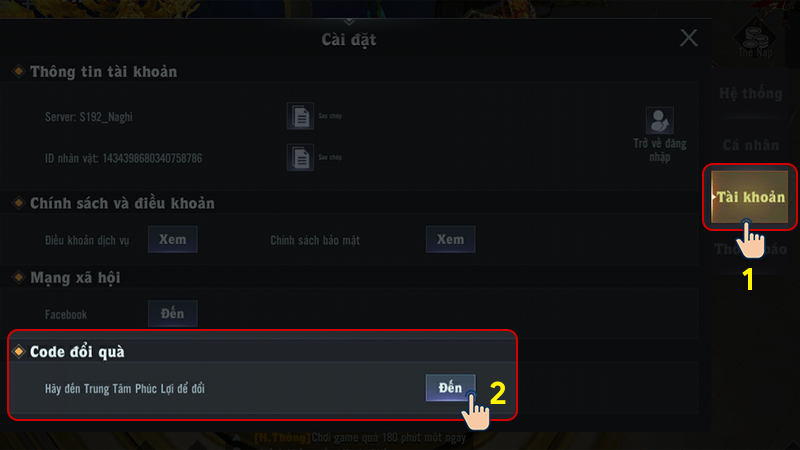
Task: Close the Cài đặt settings panel
Action: click(x=689, y=38)
